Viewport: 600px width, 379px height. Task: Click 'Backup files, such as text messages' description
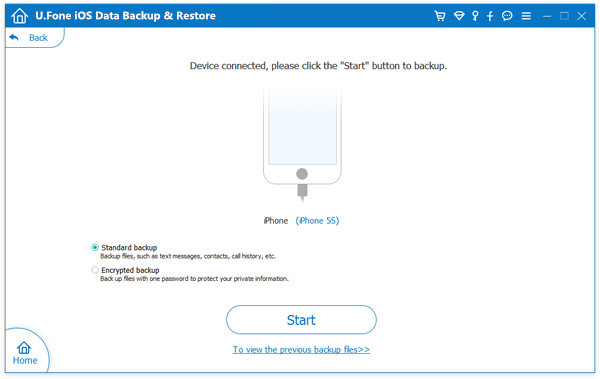tap(188, 256)
